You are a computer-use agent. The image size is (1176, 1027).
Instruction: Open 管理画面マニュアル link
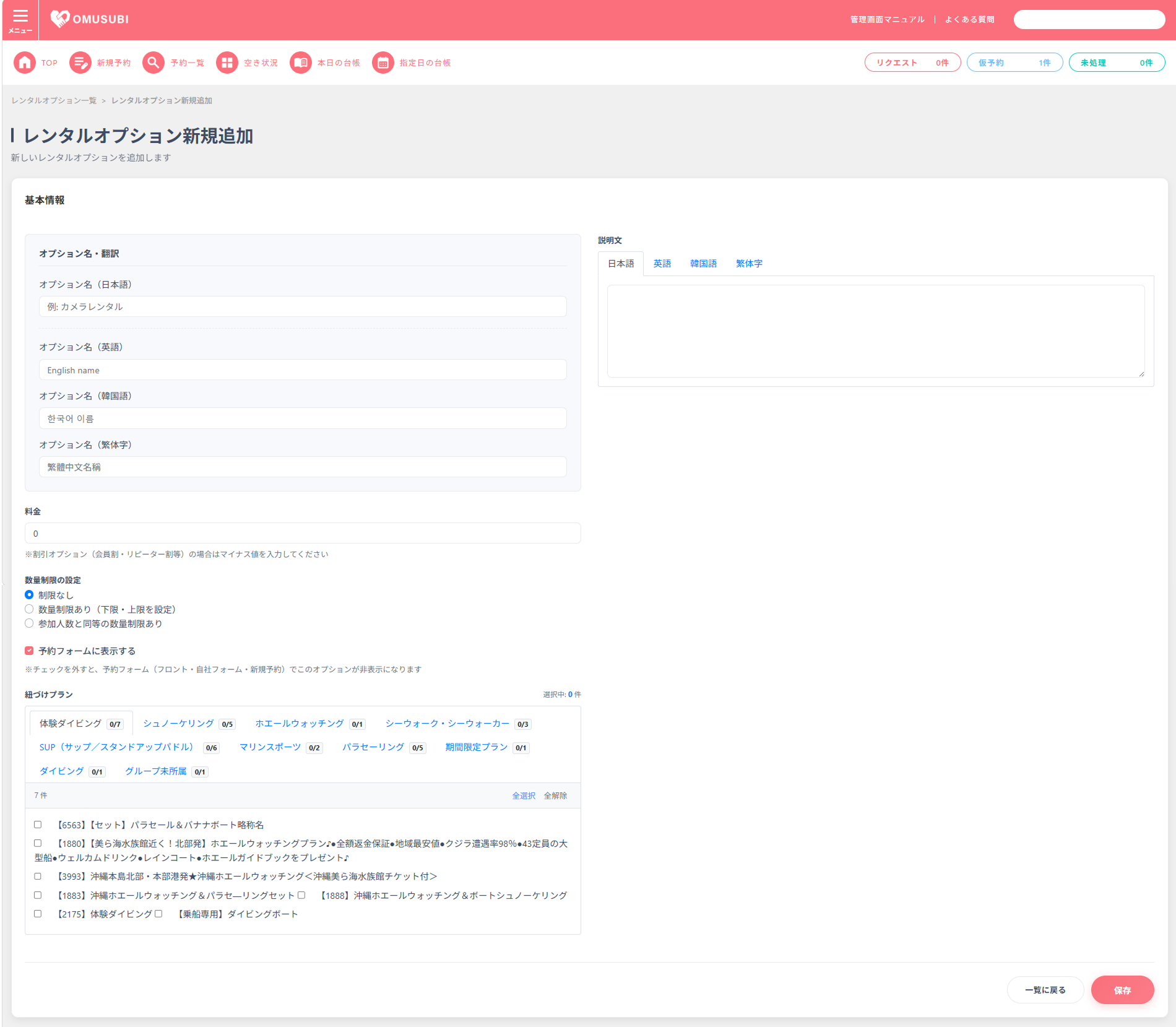[x=887, y=20]
